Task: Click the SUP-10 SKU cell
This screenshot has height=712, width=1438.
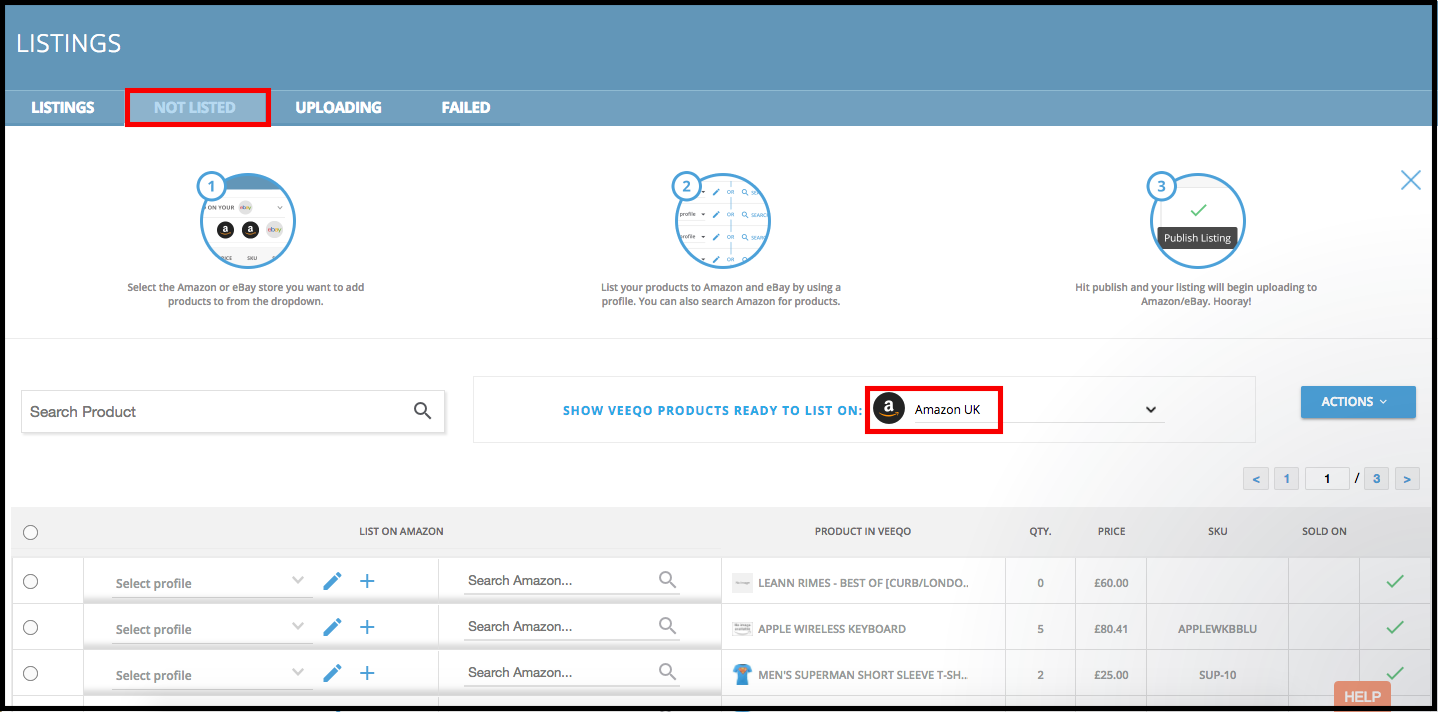Action: (1217, 675)
